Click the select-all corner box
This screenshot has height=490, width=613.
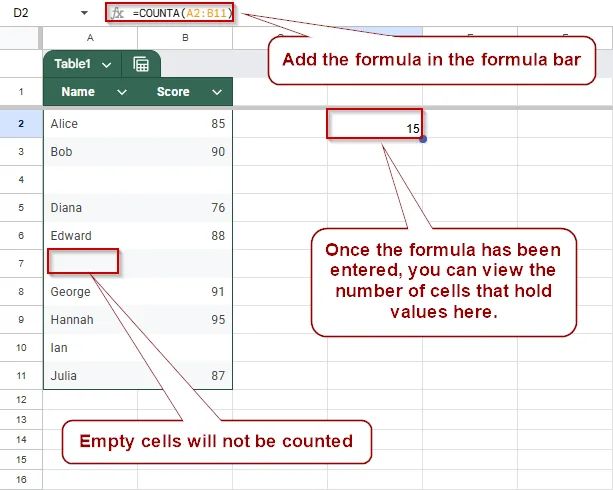[x=20, y=38]
